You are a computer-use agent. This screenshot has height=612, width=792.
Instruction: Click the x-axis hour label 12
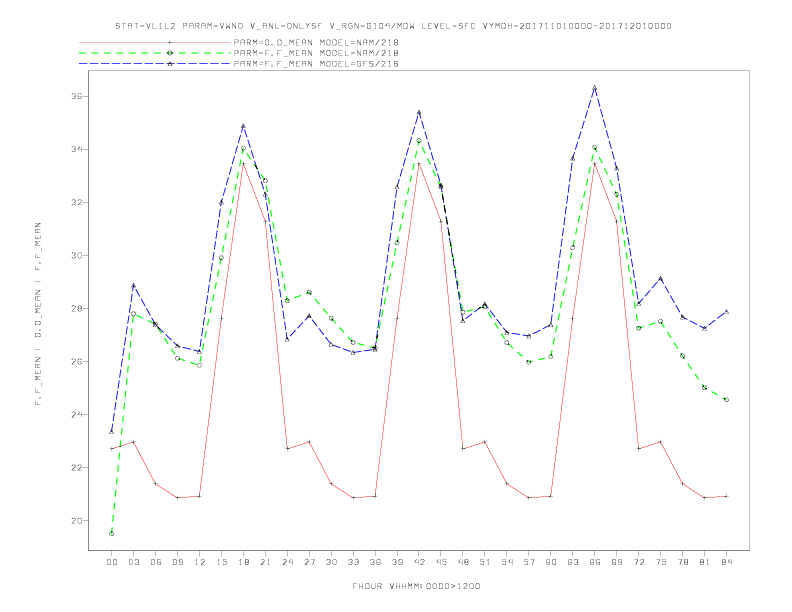coord(200,562)
